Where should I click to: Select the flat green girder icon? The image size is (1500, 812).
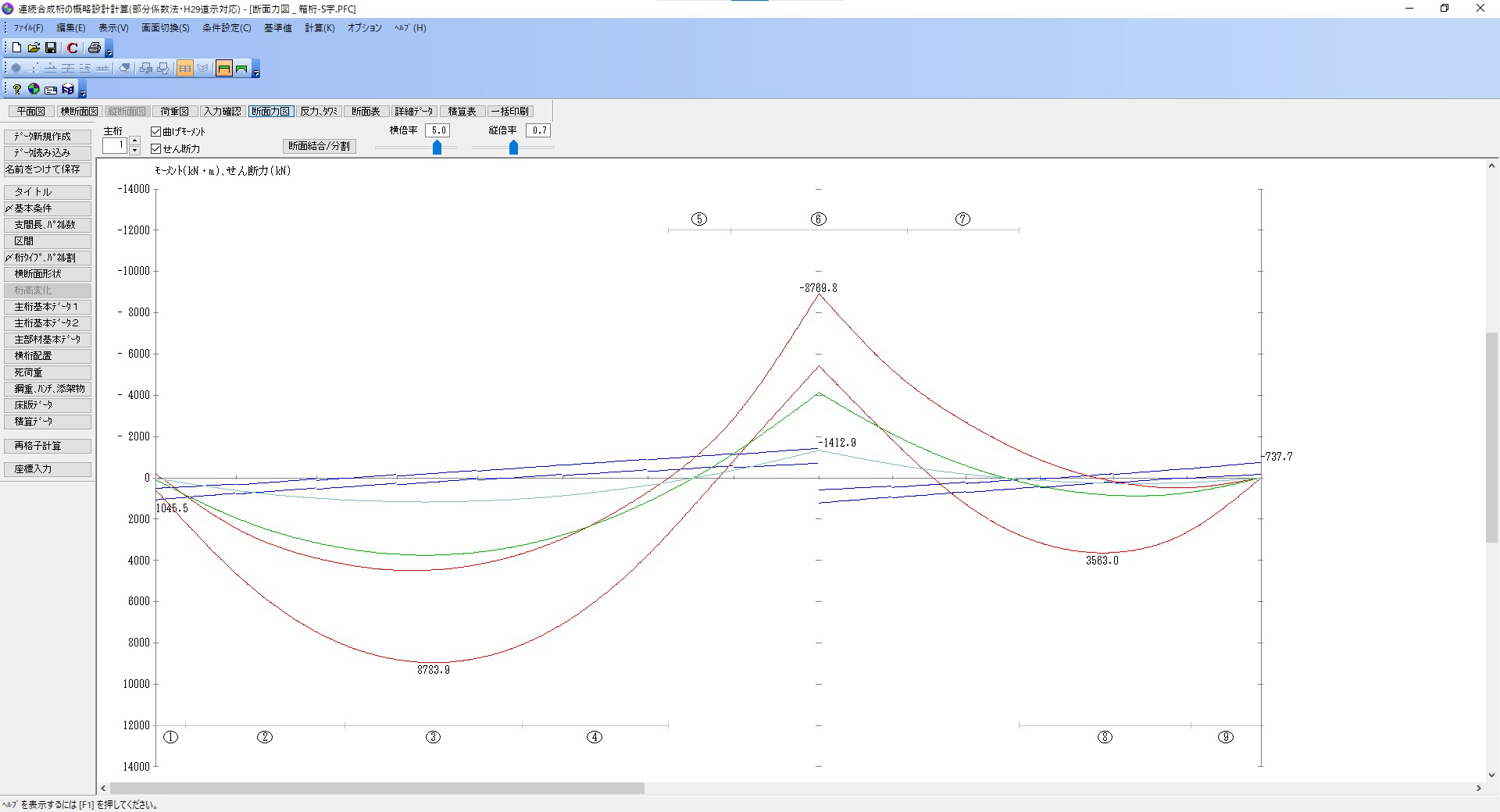224,68
